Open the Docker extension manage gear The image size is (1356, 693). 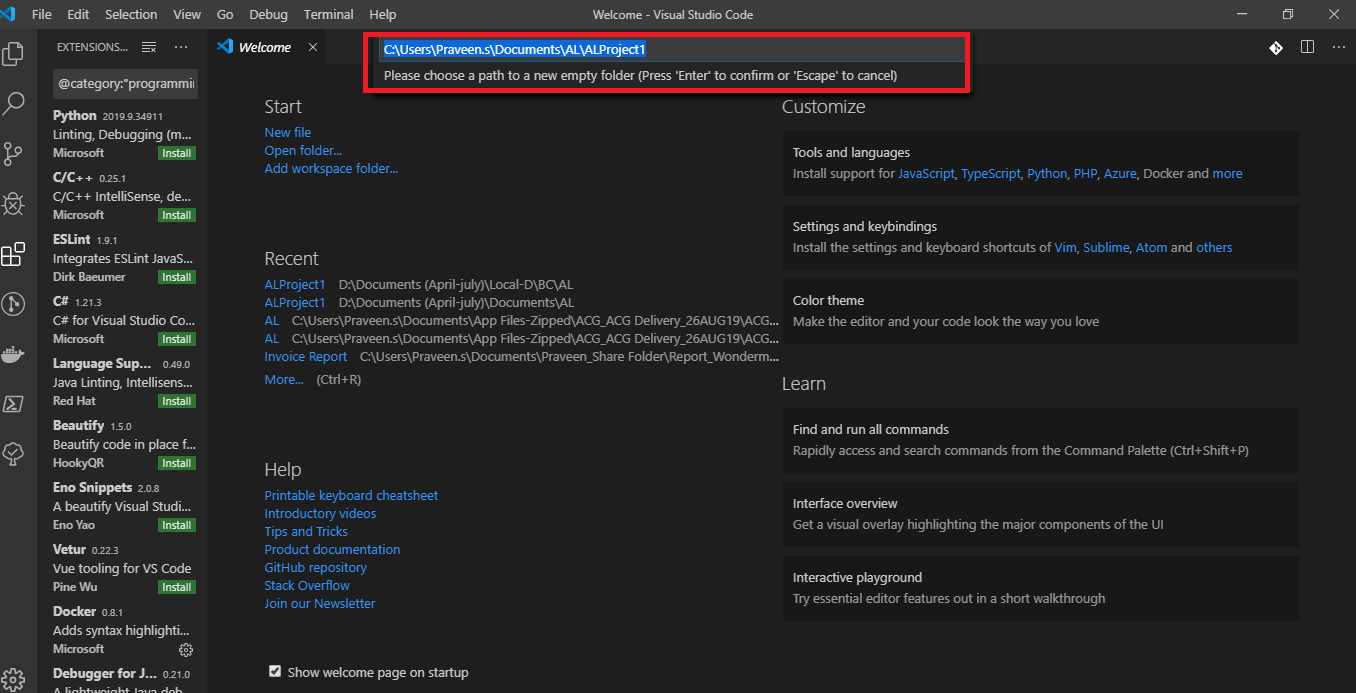(185, 649)
